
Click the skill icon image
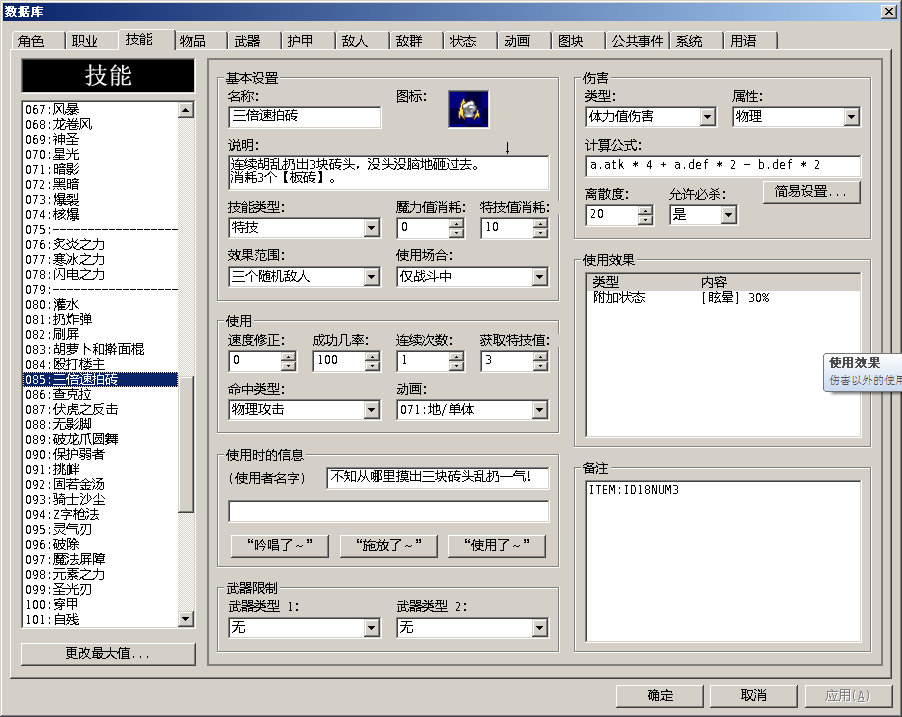[468, 109]
